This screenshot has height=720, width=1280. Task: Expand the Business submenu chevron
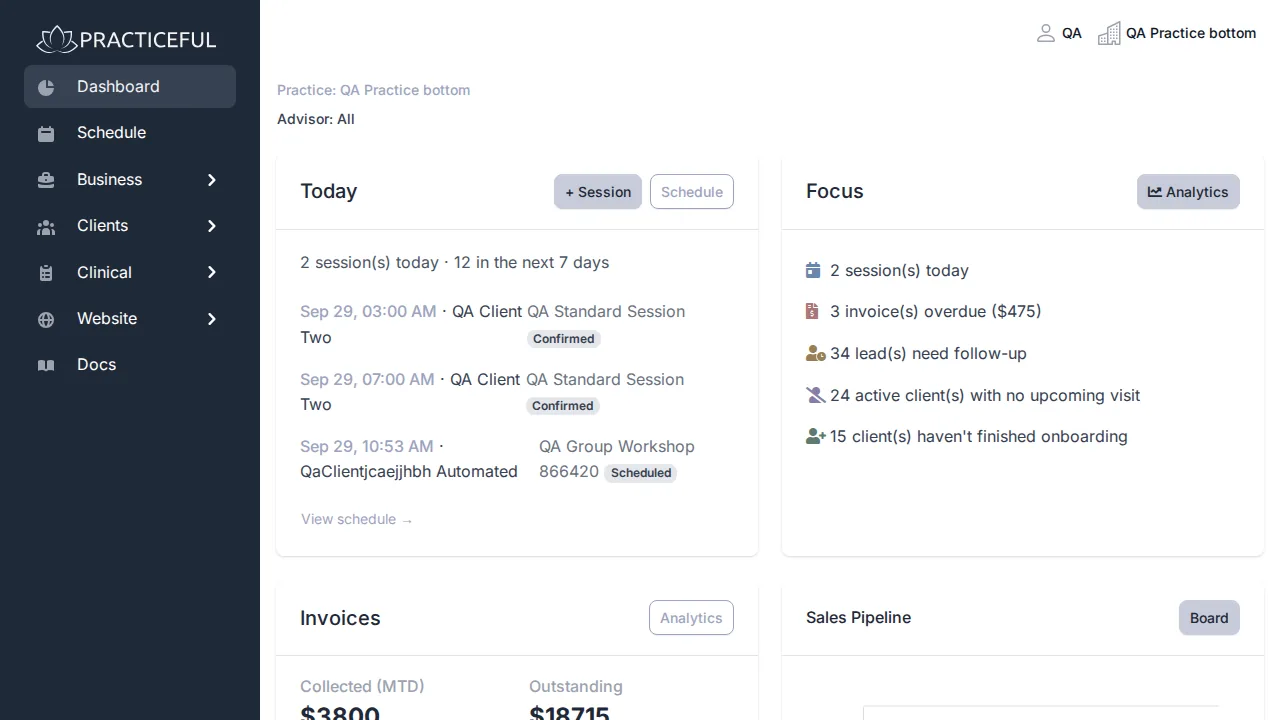212,180
